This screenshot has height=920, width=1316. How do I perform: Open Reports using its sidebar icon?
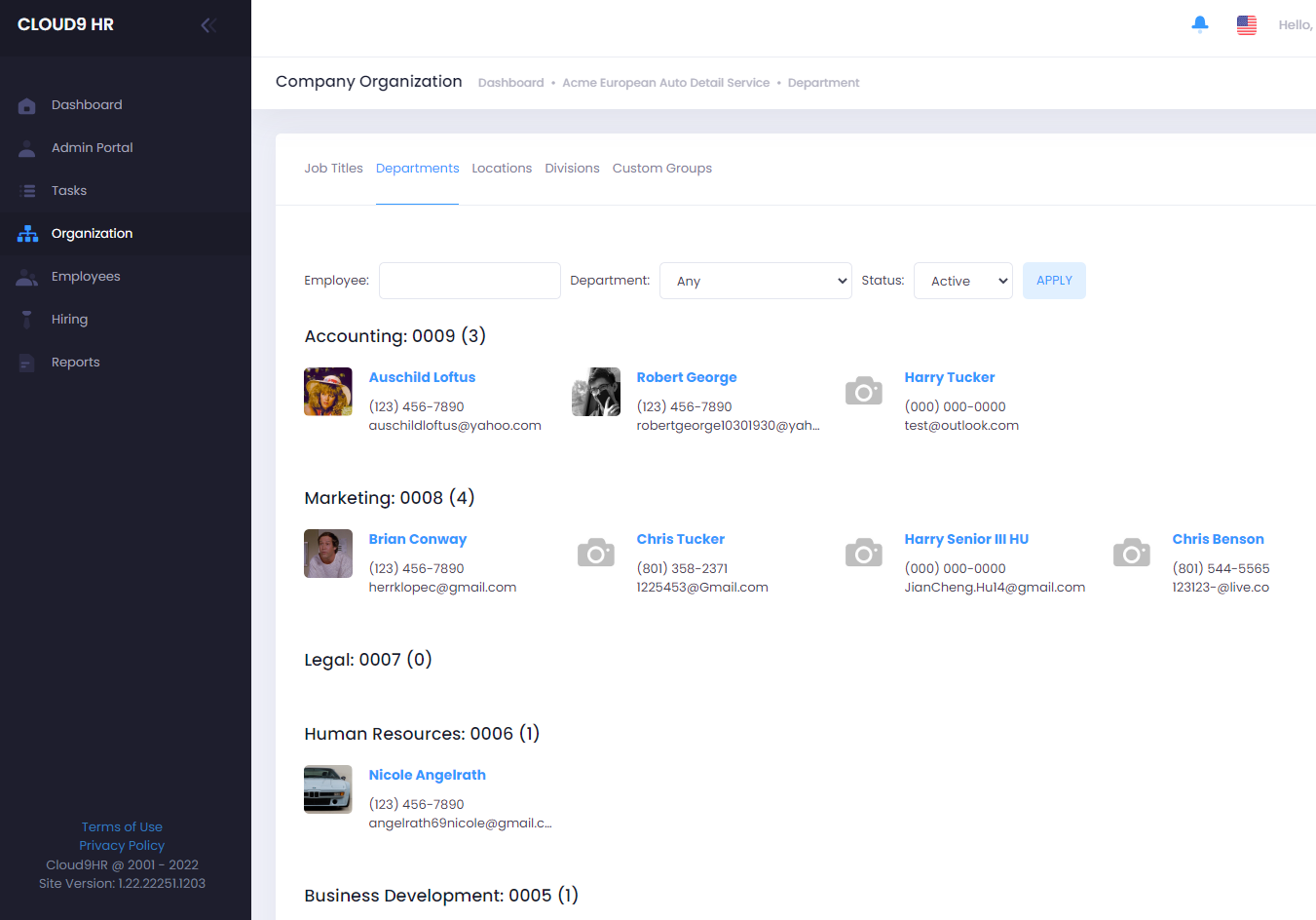coord(25,362)
